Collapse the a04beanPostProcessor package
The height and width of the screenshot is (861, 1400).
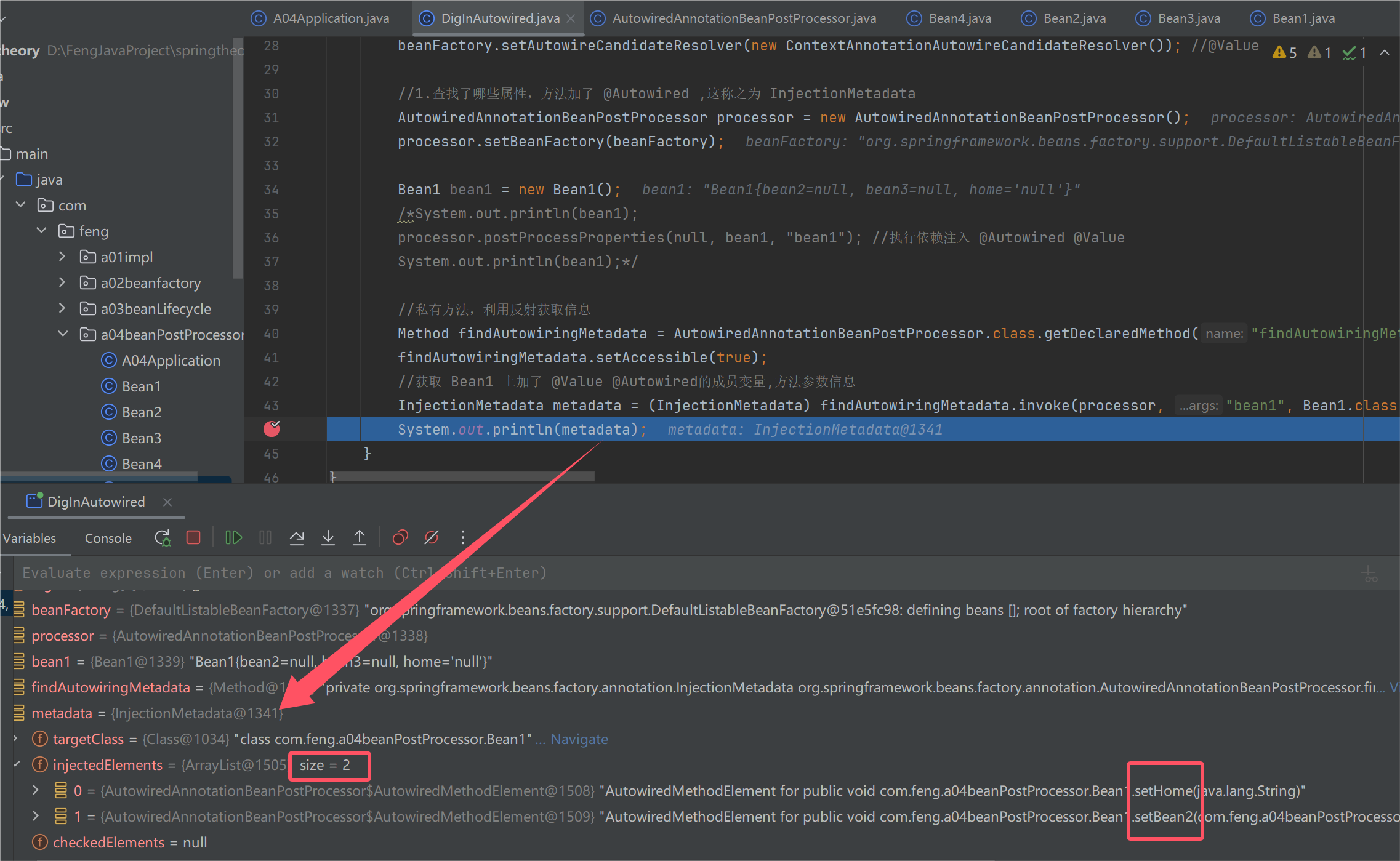click(x=63, y=334)
